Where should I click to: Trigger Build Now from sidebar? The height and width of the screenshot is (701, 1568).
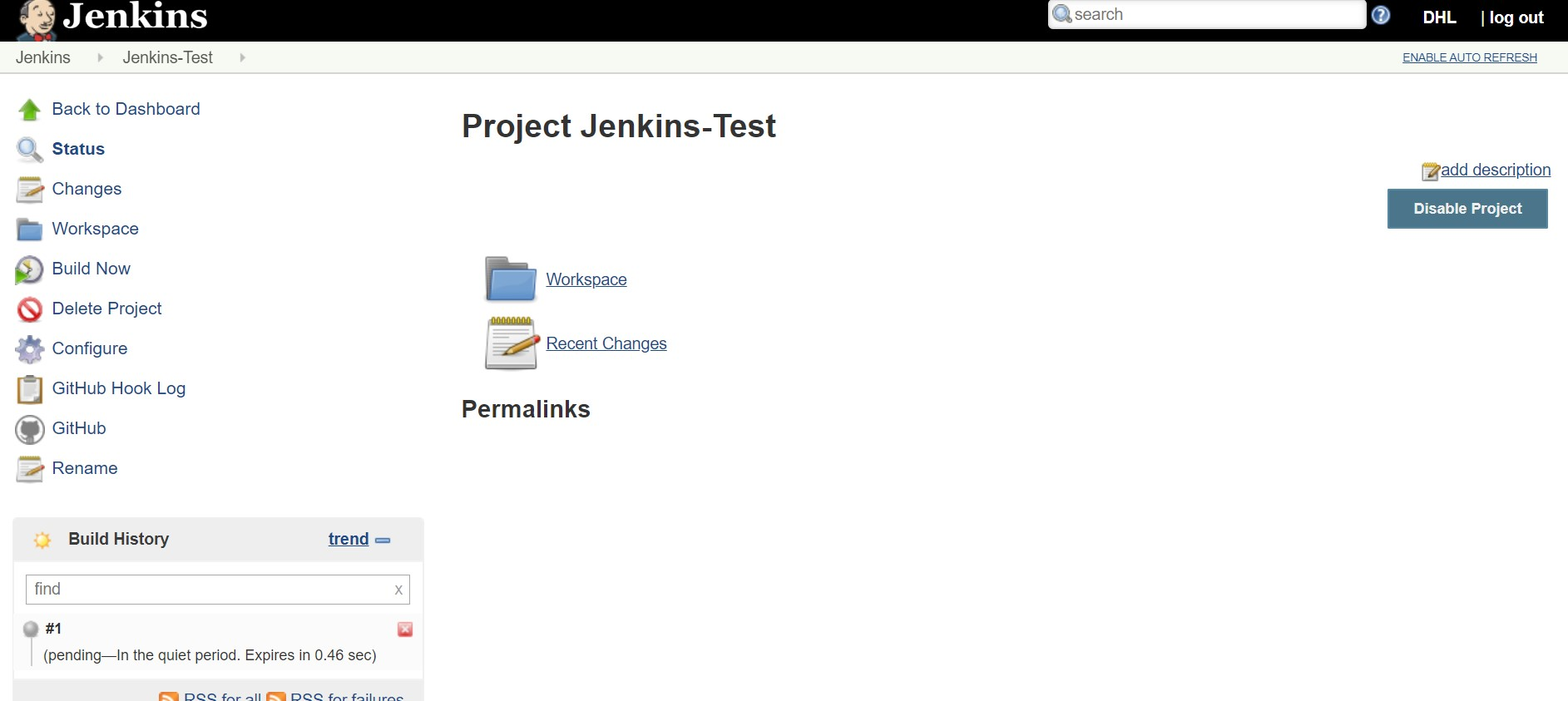click(x=91, y=269)
